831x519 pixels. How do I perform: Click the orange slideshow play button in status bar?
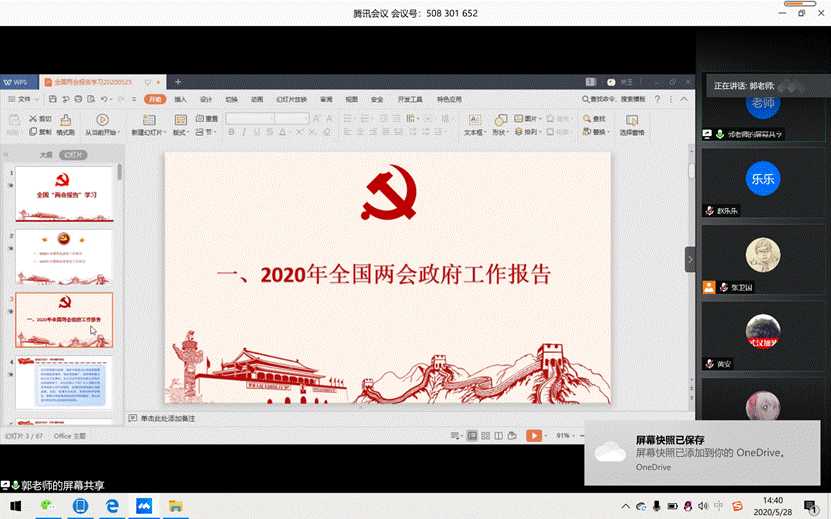[x=534, y=436]
